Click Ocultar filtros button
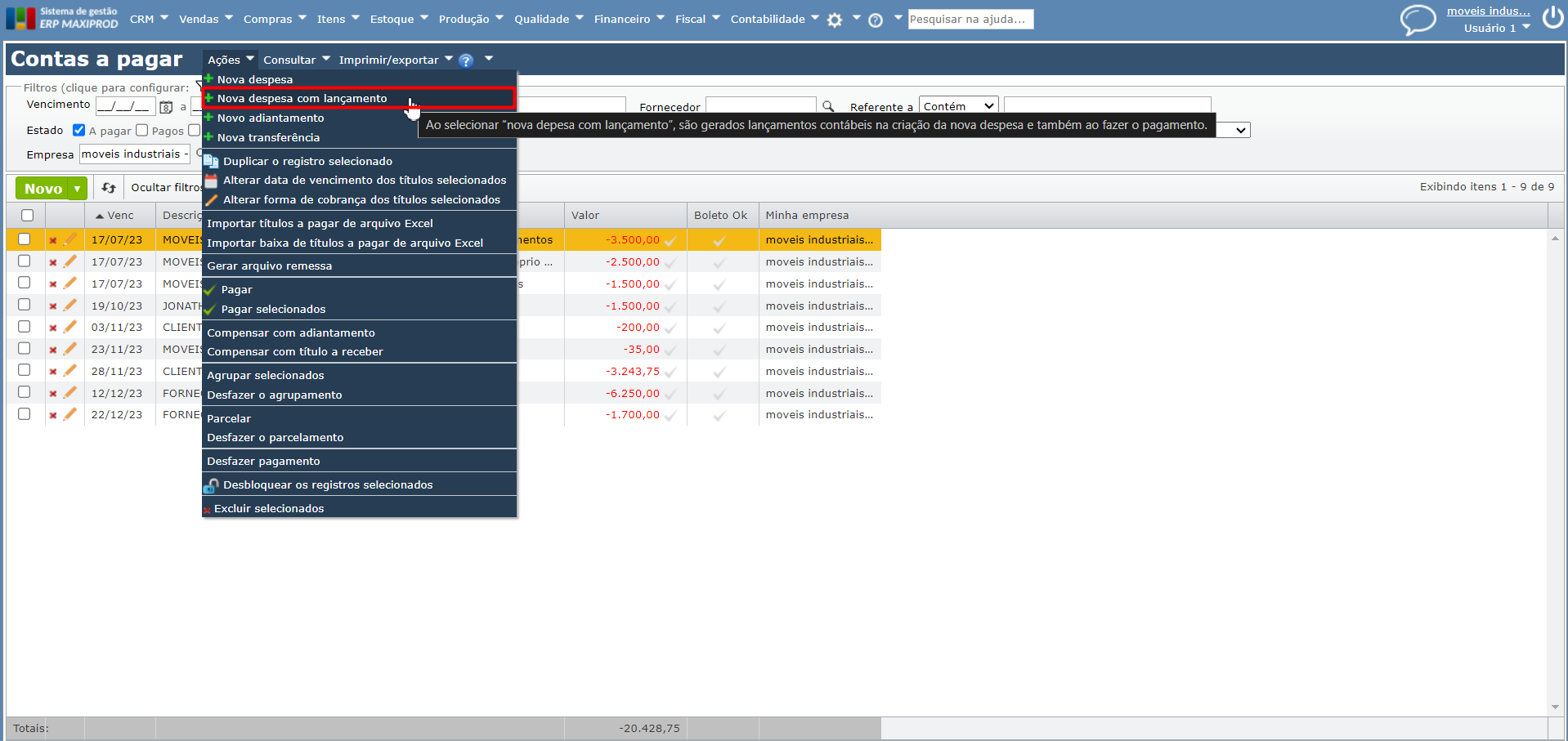Viewport: 1568px width, 741px height. 166,187
